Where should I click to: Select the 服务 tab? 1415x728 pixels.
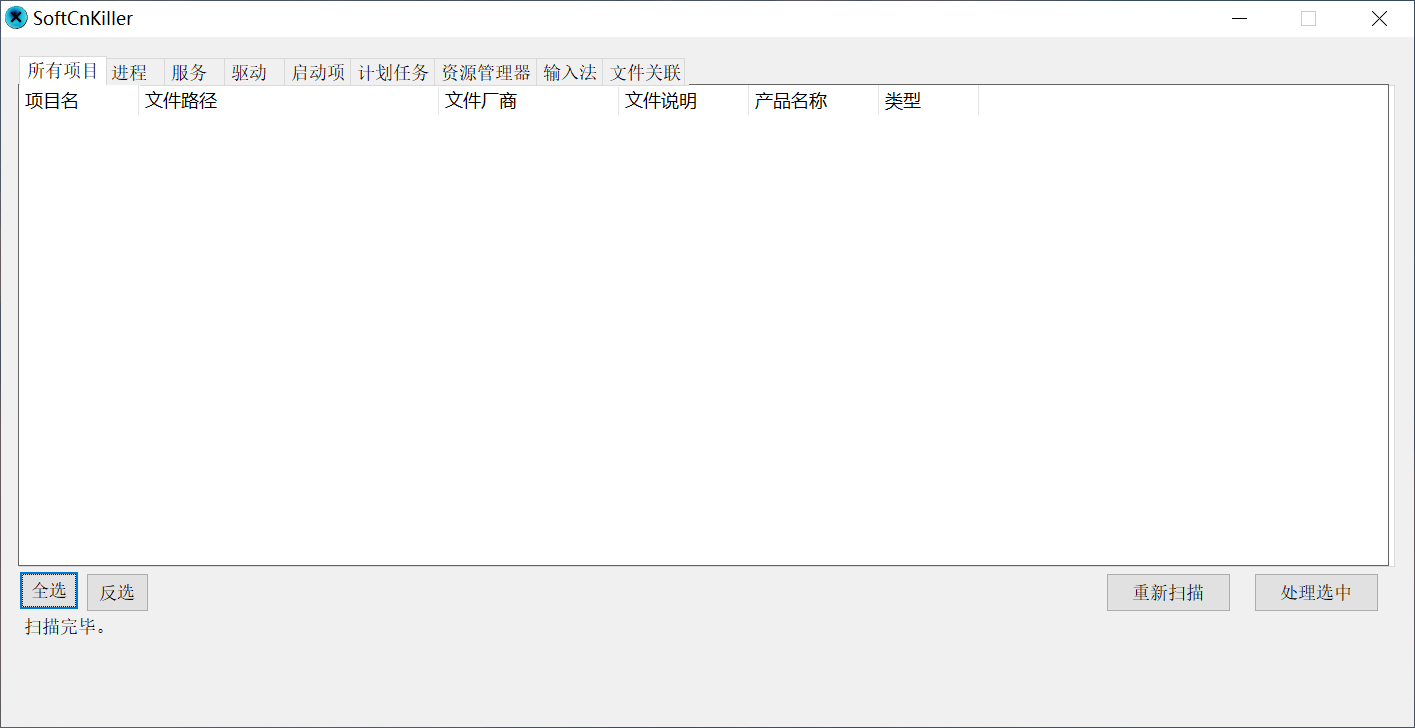[194, 73]
